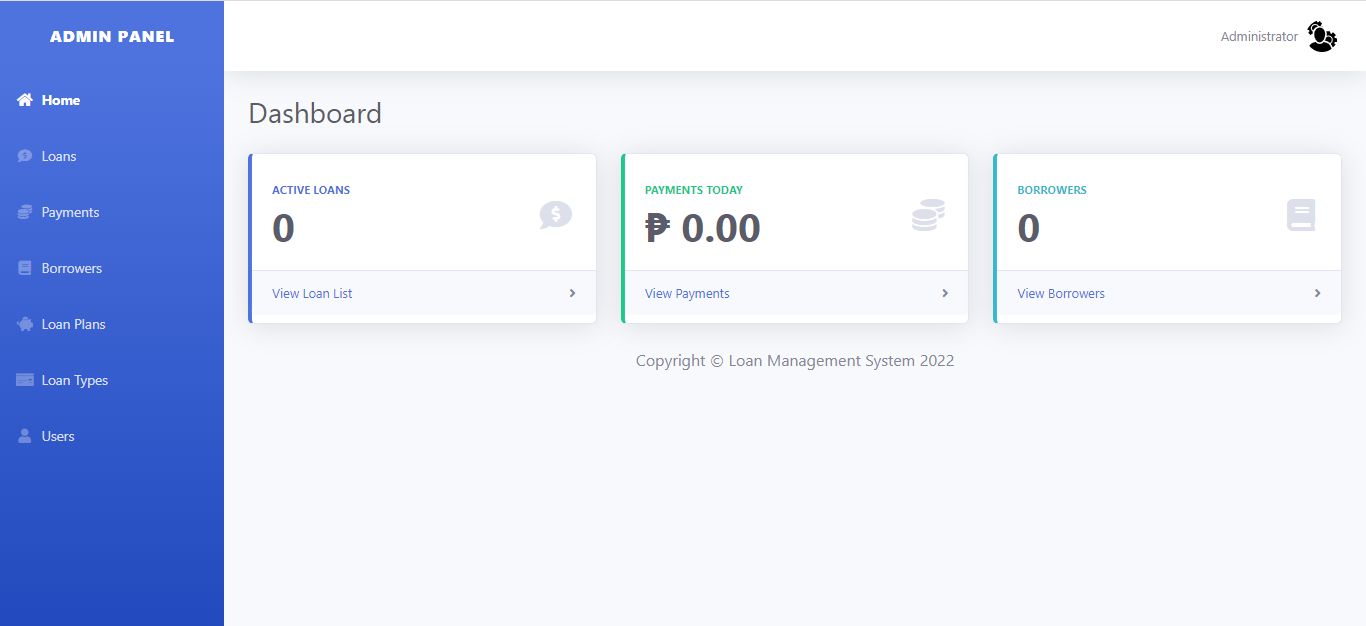Click the coins icon on Payments Today card
This screenshot has height=626, width=1366.
coord(928,215)
